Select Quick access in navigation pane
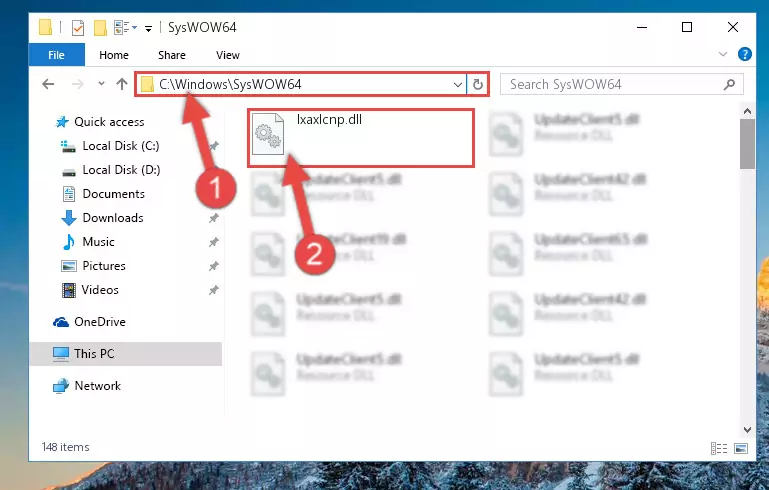The image size is (769, 490). (x=109, y=122)
